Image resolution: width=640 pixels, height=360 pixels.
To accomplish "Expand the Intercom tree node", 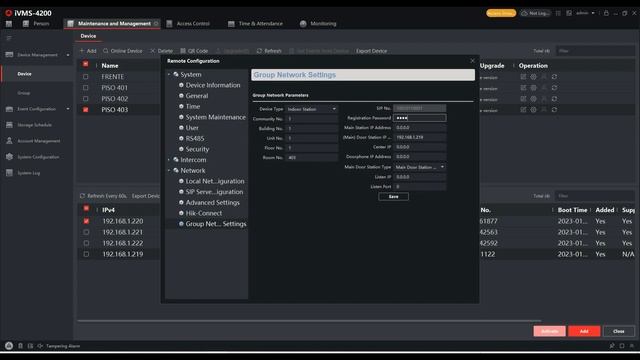I will coord(169,160).
